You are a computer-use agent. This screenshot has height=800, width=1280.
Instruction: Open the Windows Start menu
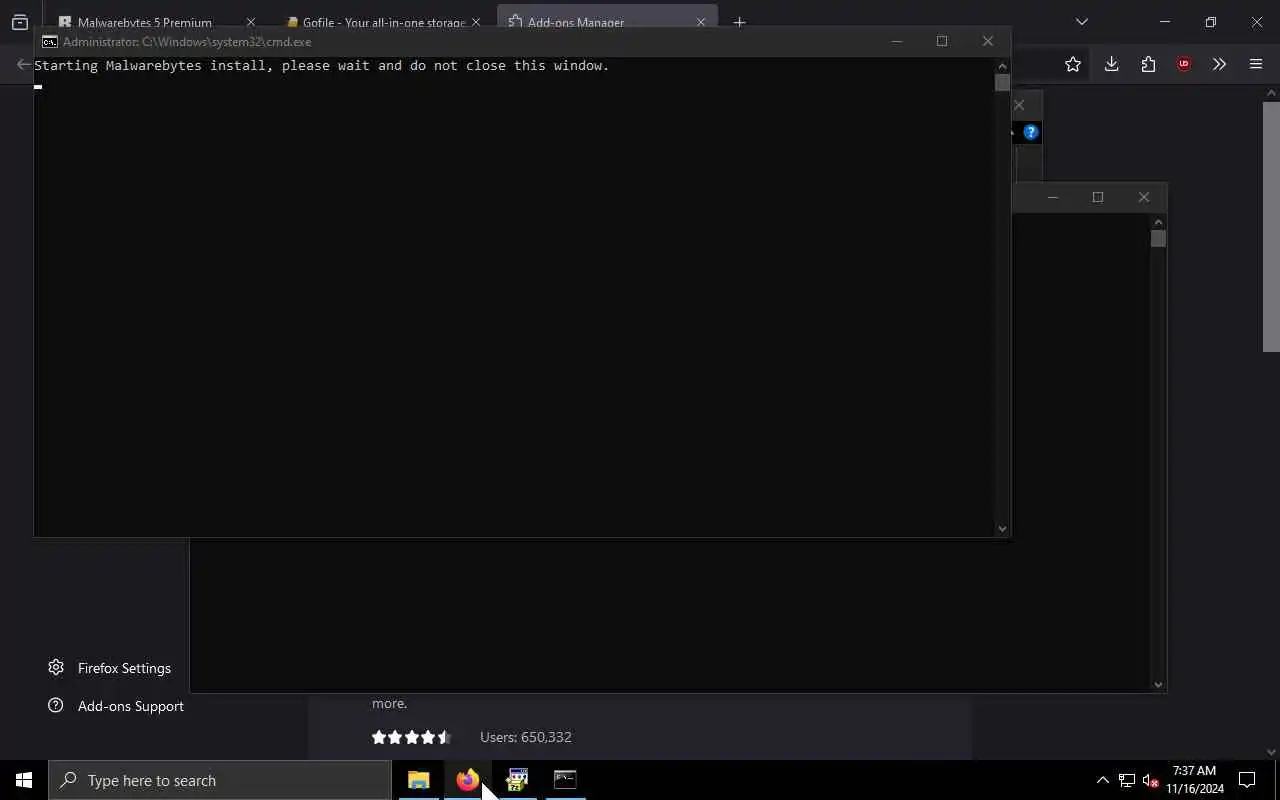click(24, 780)
